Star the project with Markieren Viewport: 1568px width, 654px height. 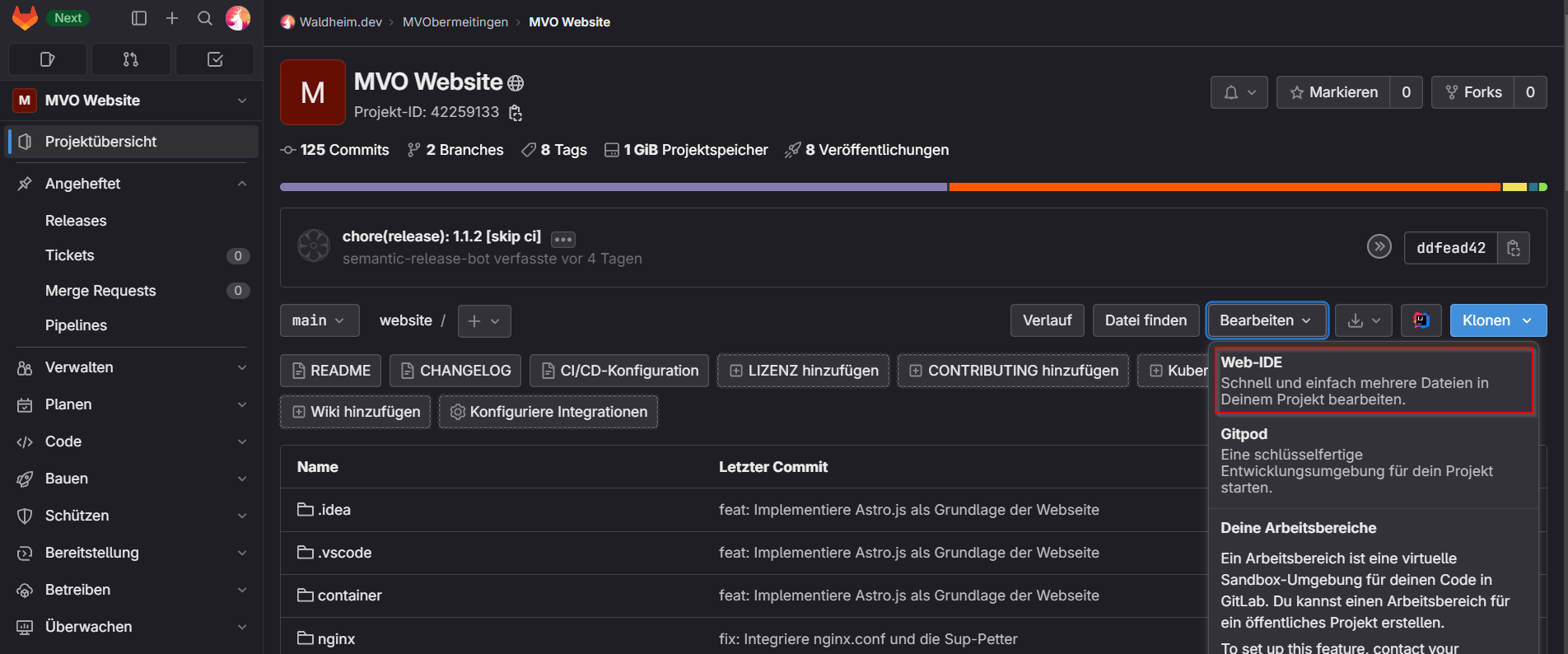click(x=1333, y=92)
